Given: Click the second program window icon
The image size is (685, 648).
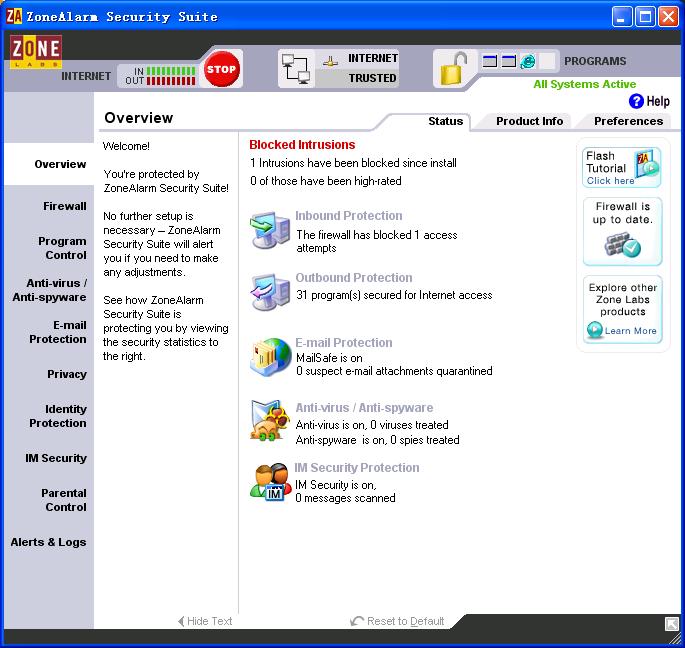Looking at the screenshot, I should click(509, 61).
